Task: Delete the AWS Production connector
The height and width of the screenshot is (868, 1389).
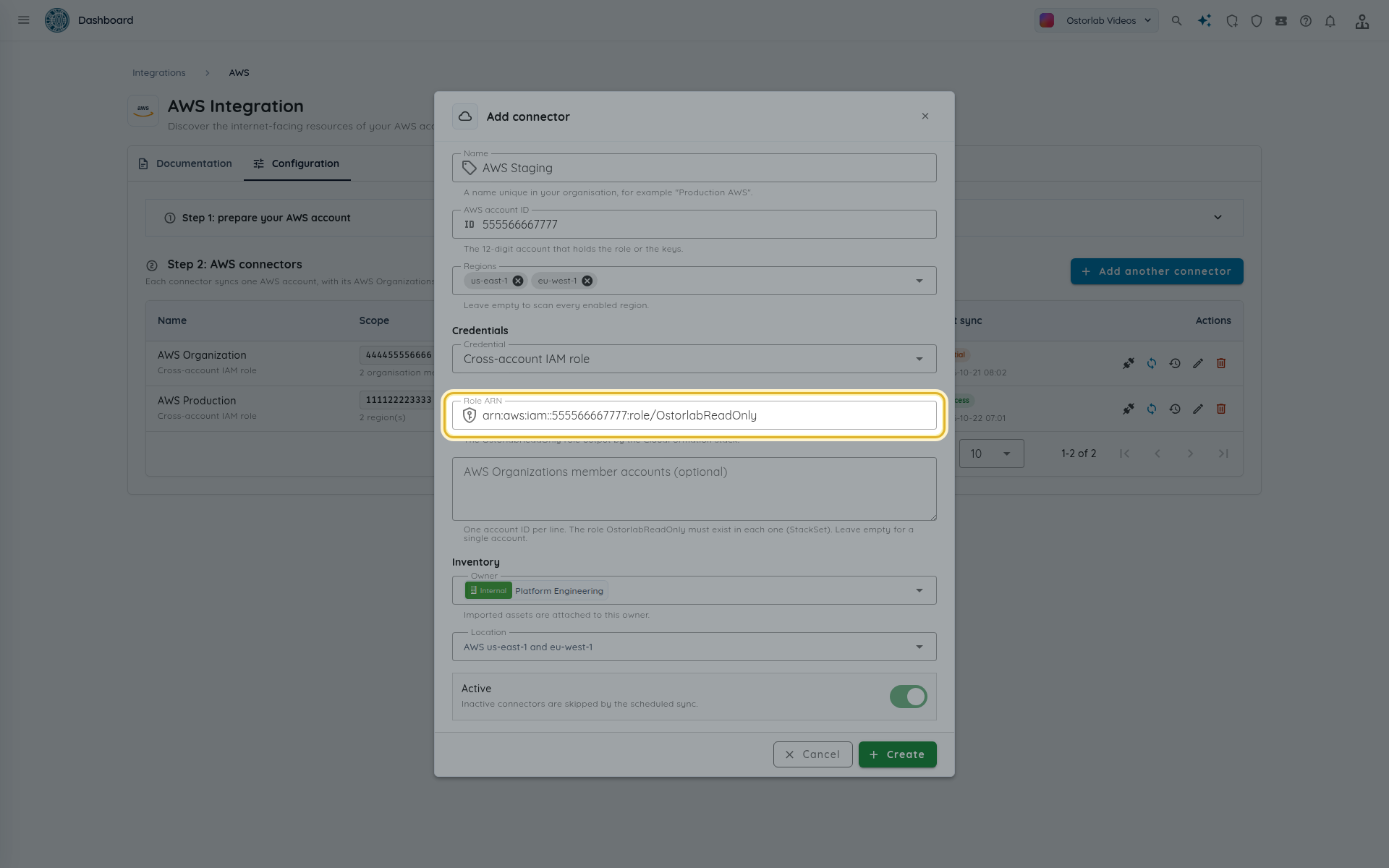Action: [1221, 409]
